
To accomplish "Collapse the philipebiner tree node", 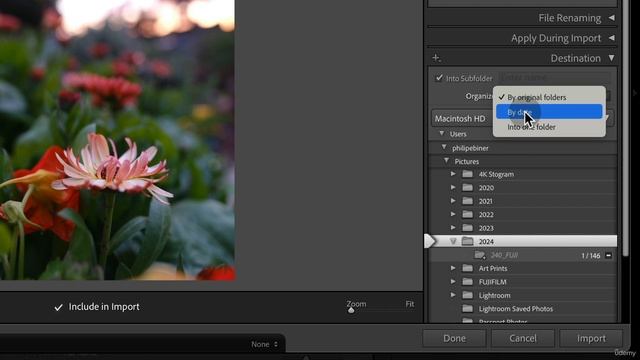I will tap(444, 147).
